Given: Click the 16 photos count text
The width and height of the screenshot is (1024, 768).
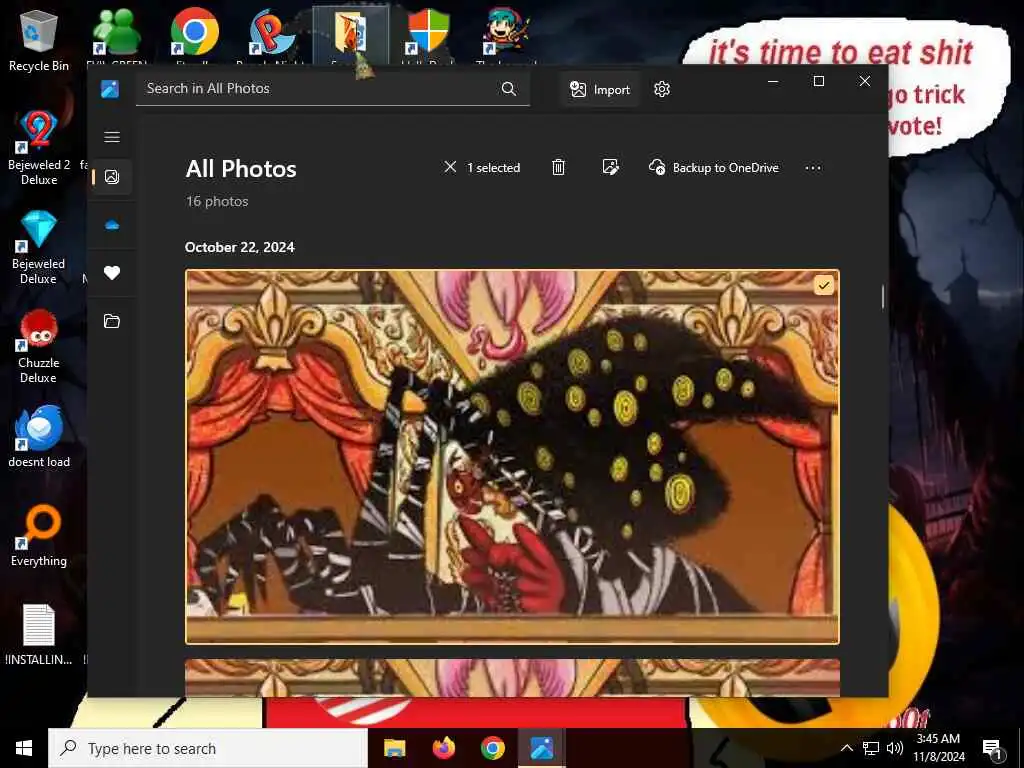Looking at the screenshot, I should point(217,201).
